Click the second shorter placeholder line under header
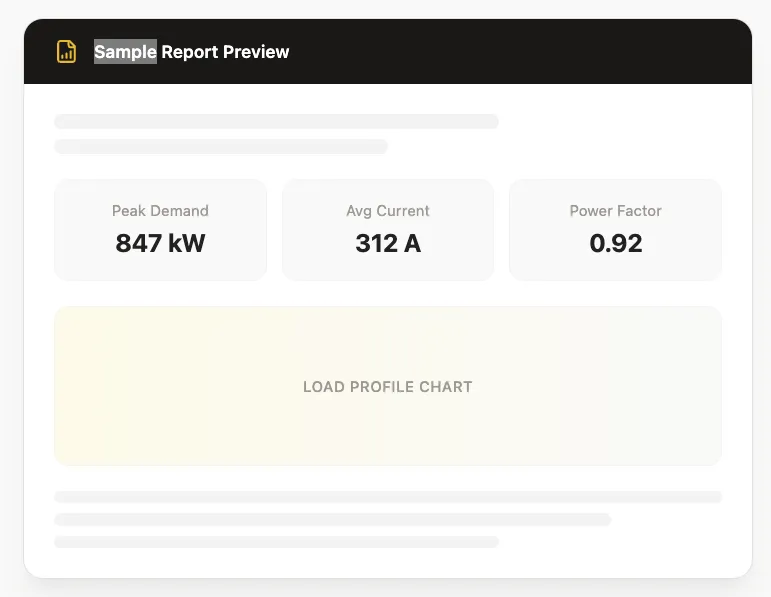Image resolution: width=771 pixels, height=597 pixels. pos(221,147)
